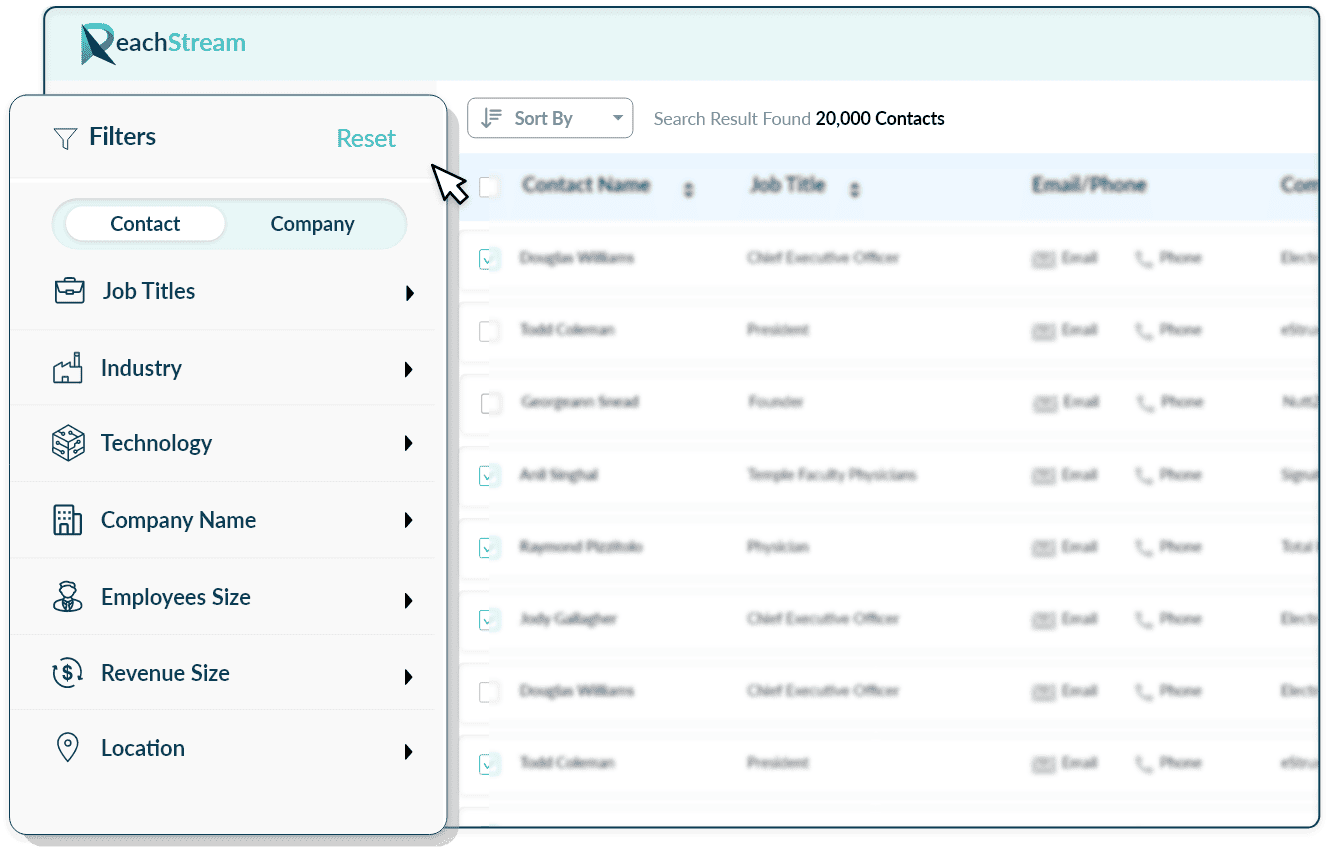Click the Technology cube icon
Screen dimensions: 1330x848
(x=68, y=443)
